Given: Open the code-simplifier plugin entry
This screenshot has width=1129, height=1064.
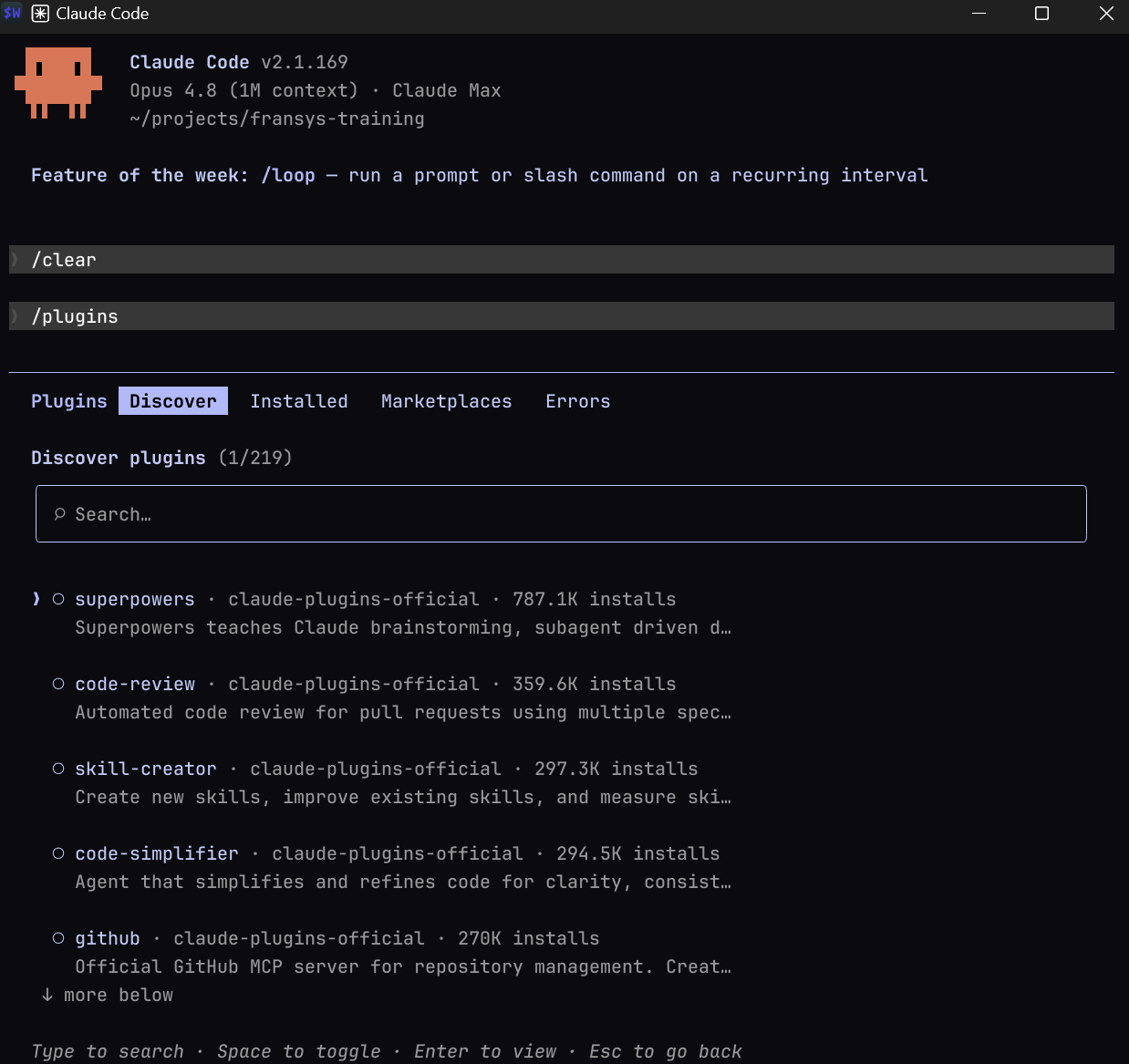Looking at the screenshot, I should pyautogui.click(x=157, y=853).
